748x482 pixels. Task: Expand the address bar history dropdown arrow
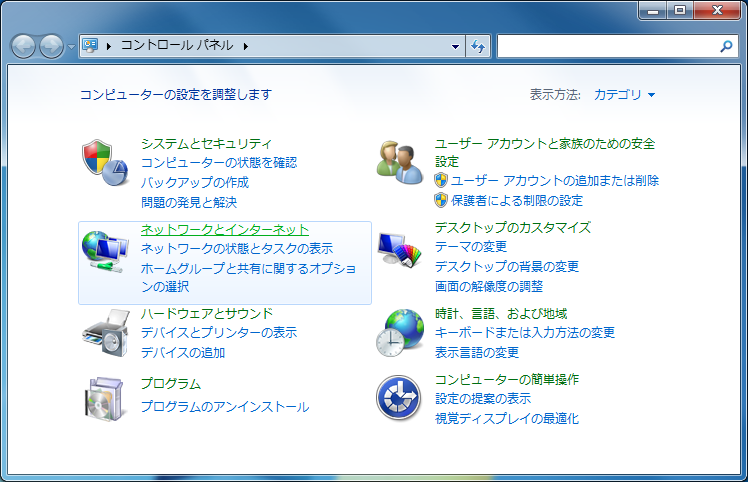455,46
